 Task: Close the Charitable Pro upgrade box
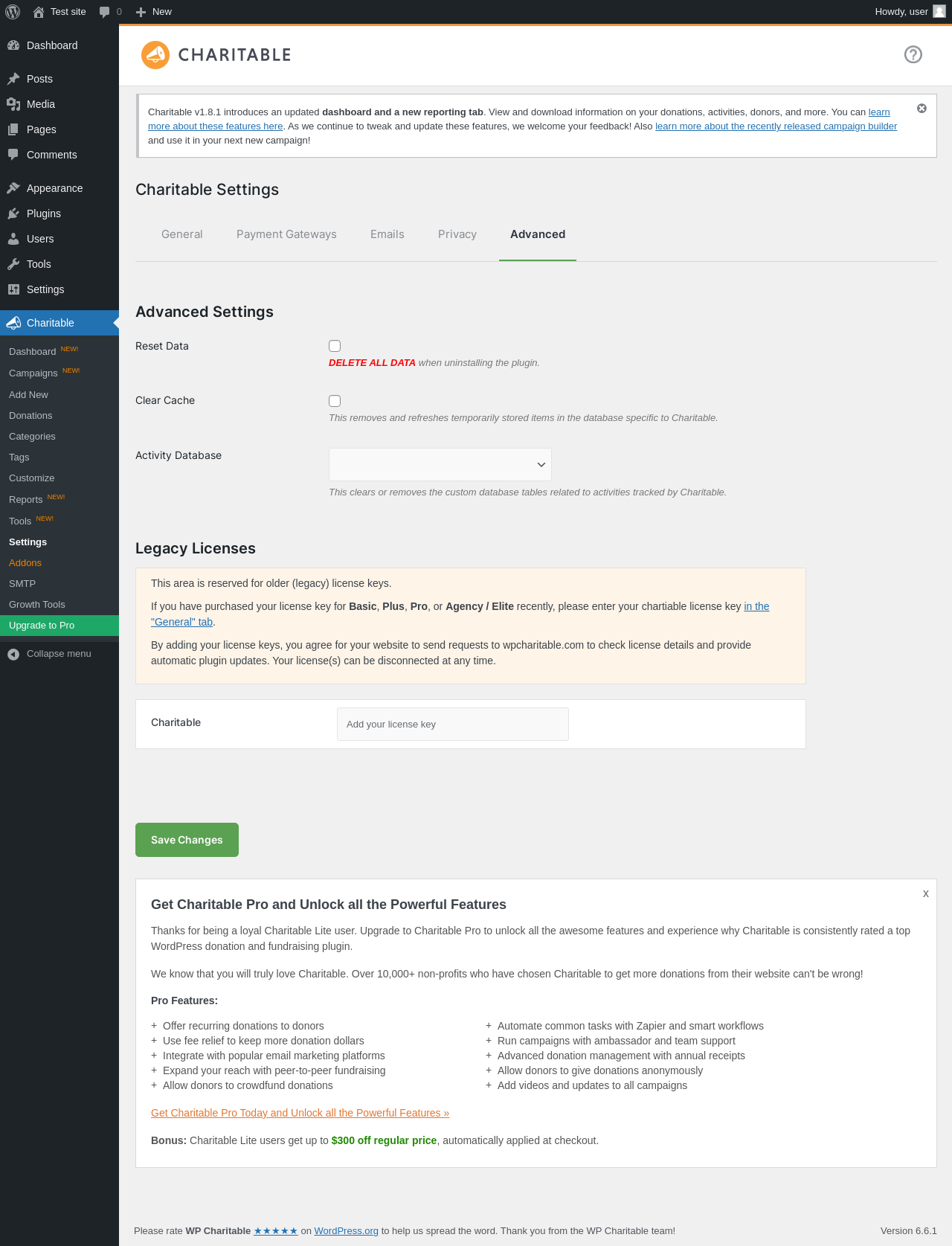coord(926,893)
